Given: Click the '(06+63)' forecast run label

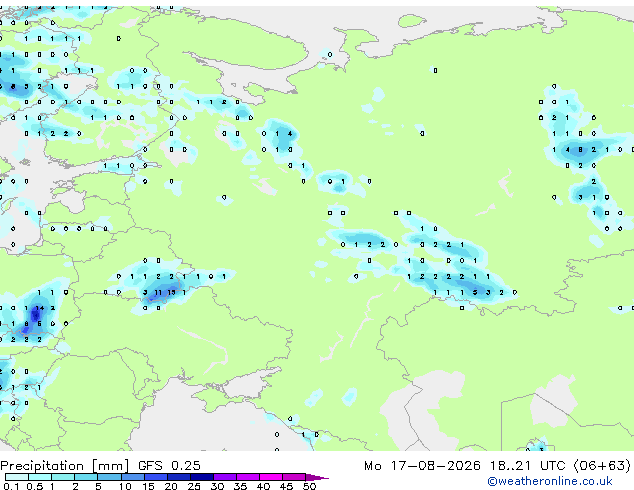Looking at the screenshot, I should [602, 466].
